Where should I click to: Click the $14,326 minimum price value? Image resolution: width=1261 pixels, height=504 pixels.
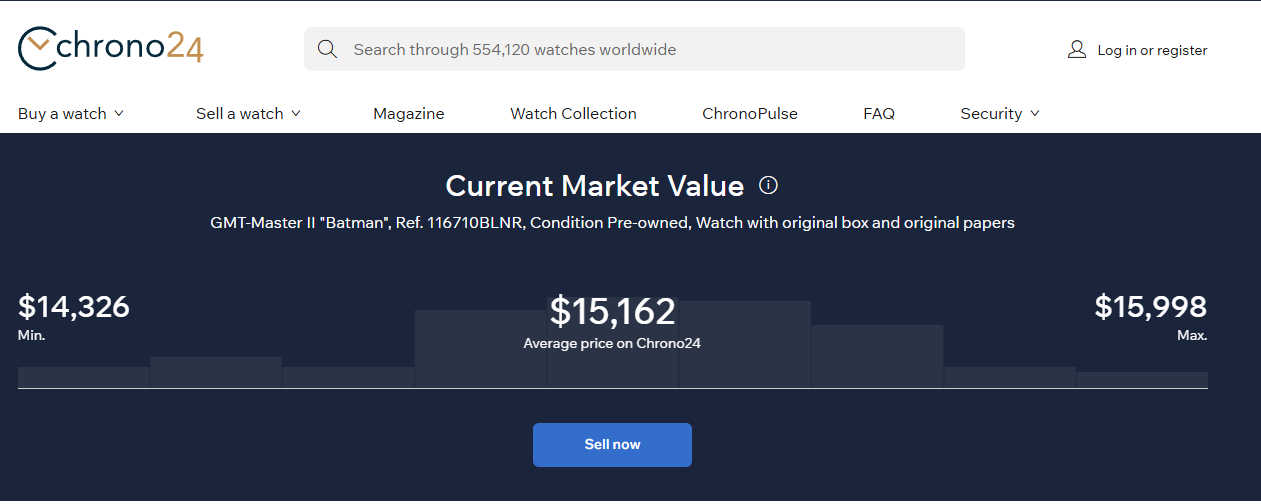pos(74,306)
